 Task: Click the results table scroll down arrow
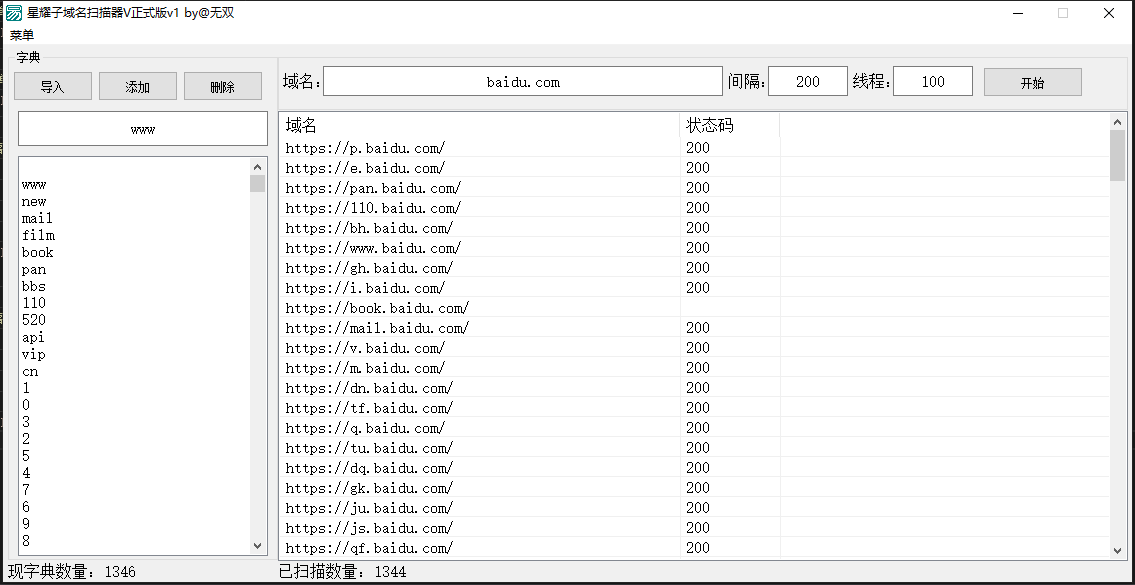pos(1118,550)
